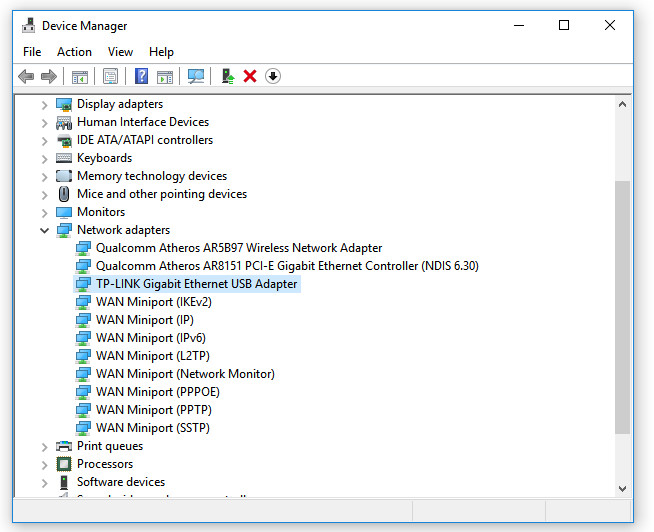Select WAN Miniport (IP)
Image resolution: width=654 pixels, height=532 pixels.
145,320
